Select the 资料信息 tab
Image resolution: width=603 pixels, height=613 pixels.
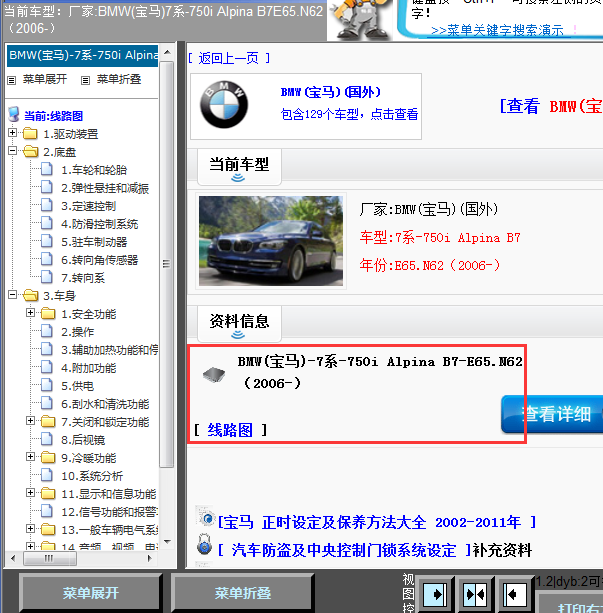(x=239, y=323)
